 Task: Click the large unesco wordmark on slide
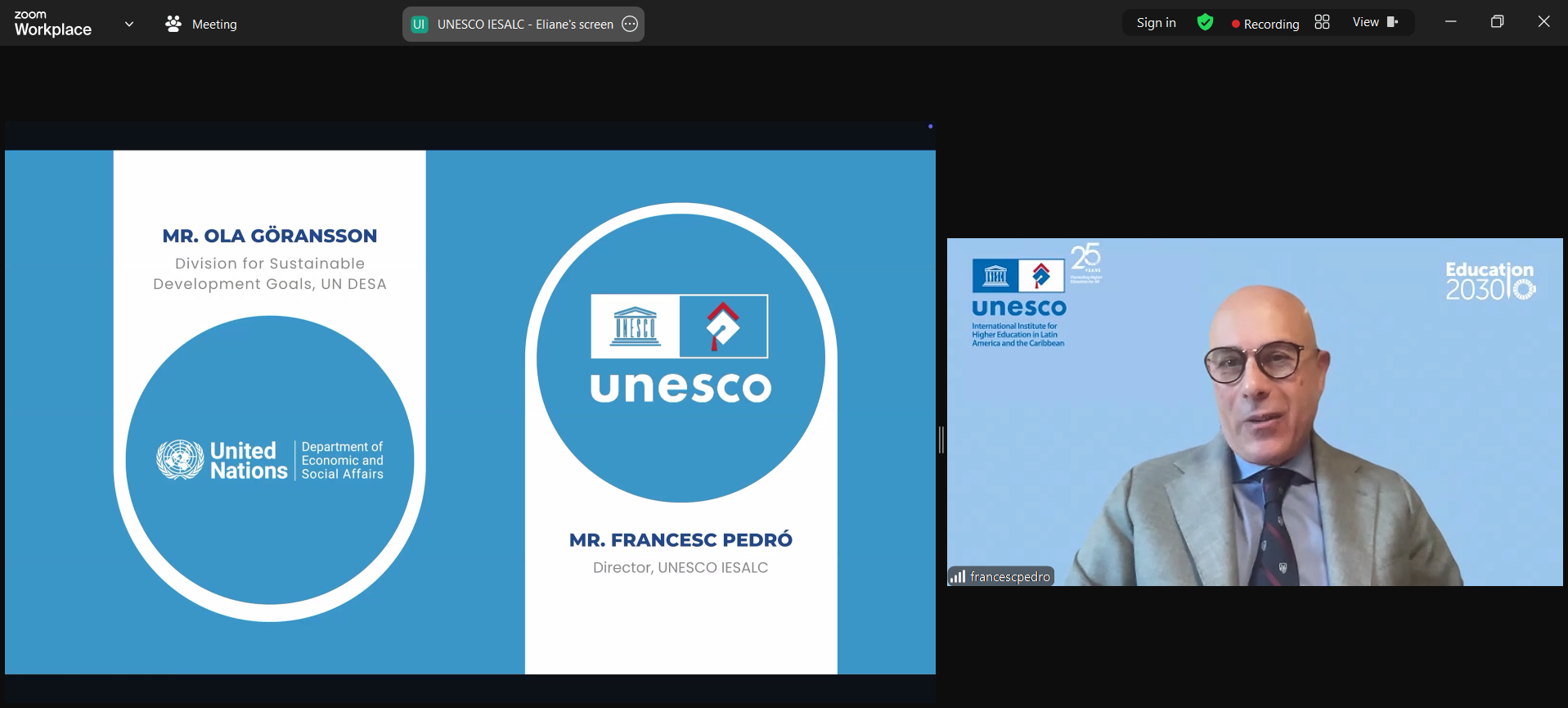[x=681, y=387]
